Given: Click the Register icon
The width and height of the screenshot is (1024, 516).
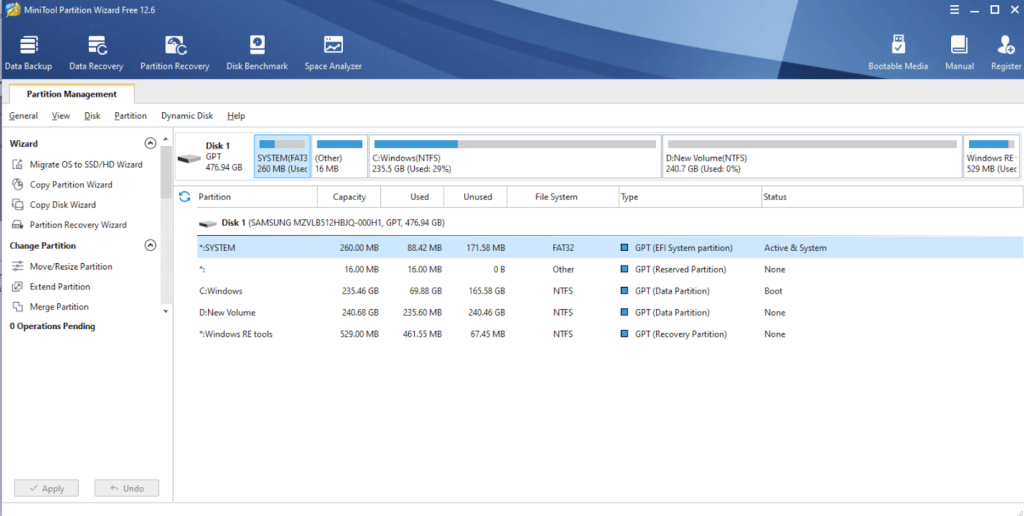Looking at the screenshot, I should 1006,53.
